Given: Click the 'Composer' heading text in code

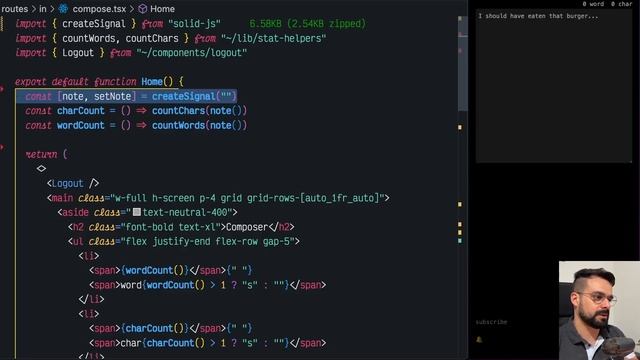Looking at the screenshot, I should tap(247, 227).
